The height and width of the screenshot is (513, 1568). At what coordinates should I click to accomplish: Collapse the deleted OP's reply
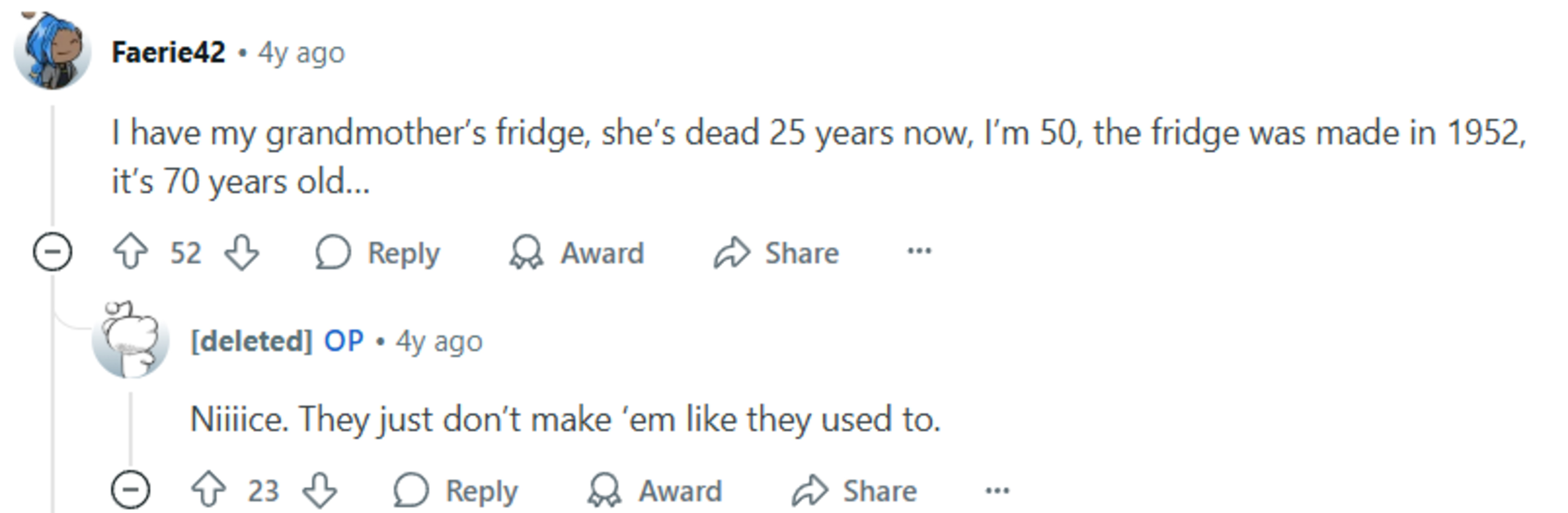point(130,490)
